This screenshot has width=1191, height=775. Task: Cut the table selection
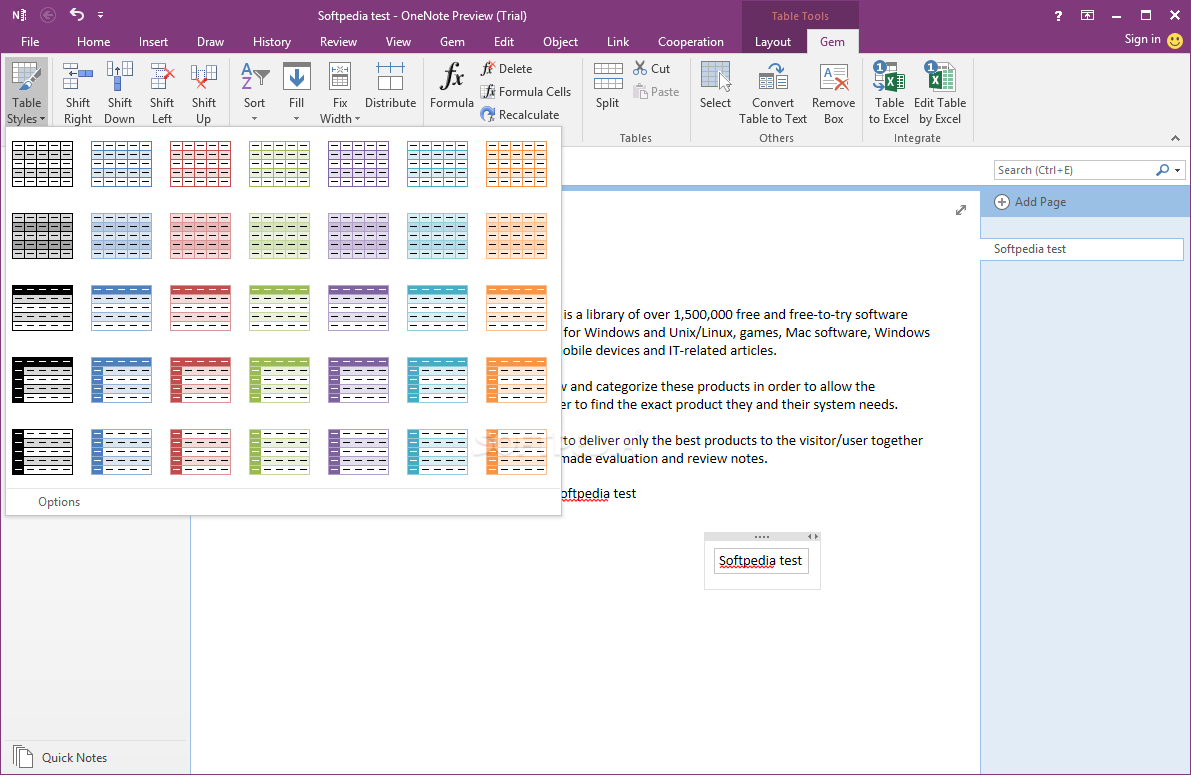click(x=652, y=68)
